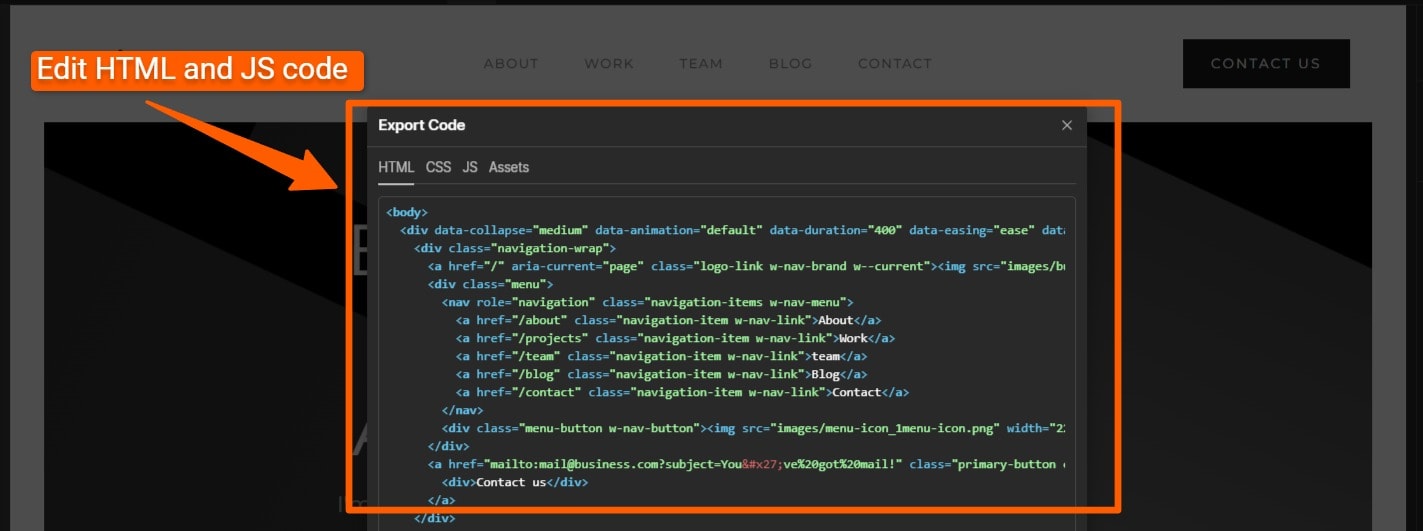The image size is (1423, 531).
Task: Close the Export Code dialog
Action: (1066, 125)
